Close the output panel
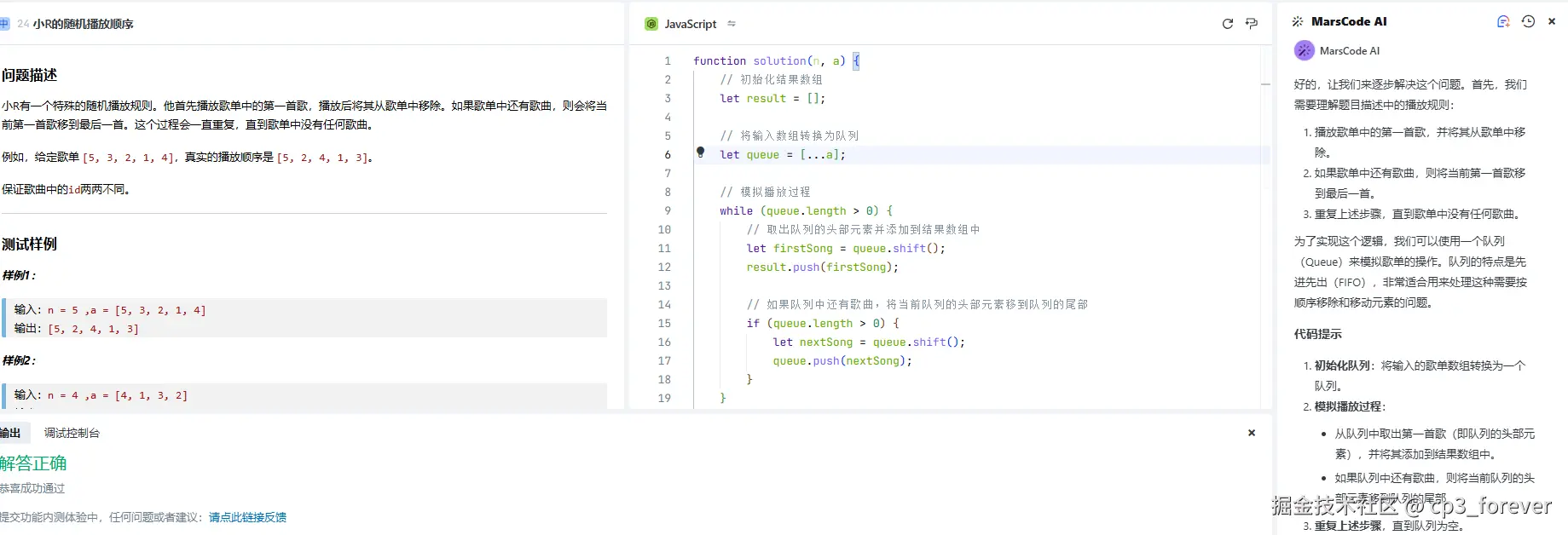This screenshot has height=535, width=1568. (1252, 433)
